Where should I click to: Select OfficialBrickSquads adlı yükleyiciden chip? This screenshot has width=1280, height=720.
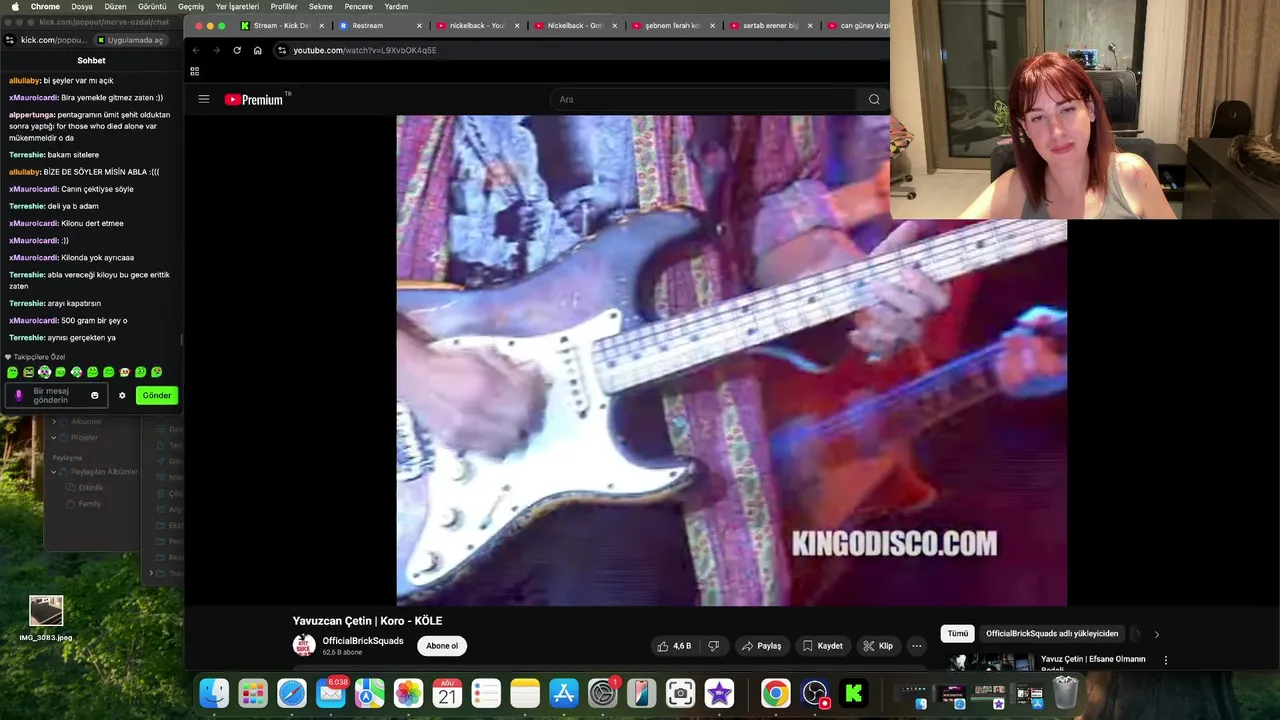[x=1052, y=634]
